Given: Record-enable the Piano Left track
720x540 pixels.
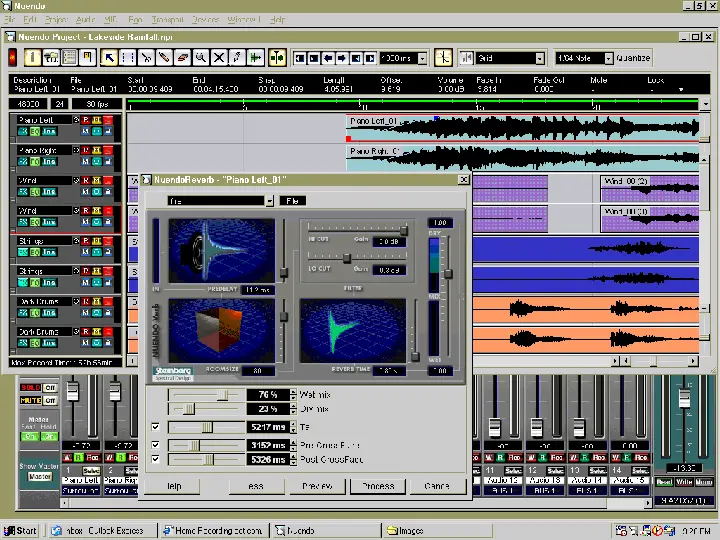Looking at the screenshot, I should coord(86,120).
